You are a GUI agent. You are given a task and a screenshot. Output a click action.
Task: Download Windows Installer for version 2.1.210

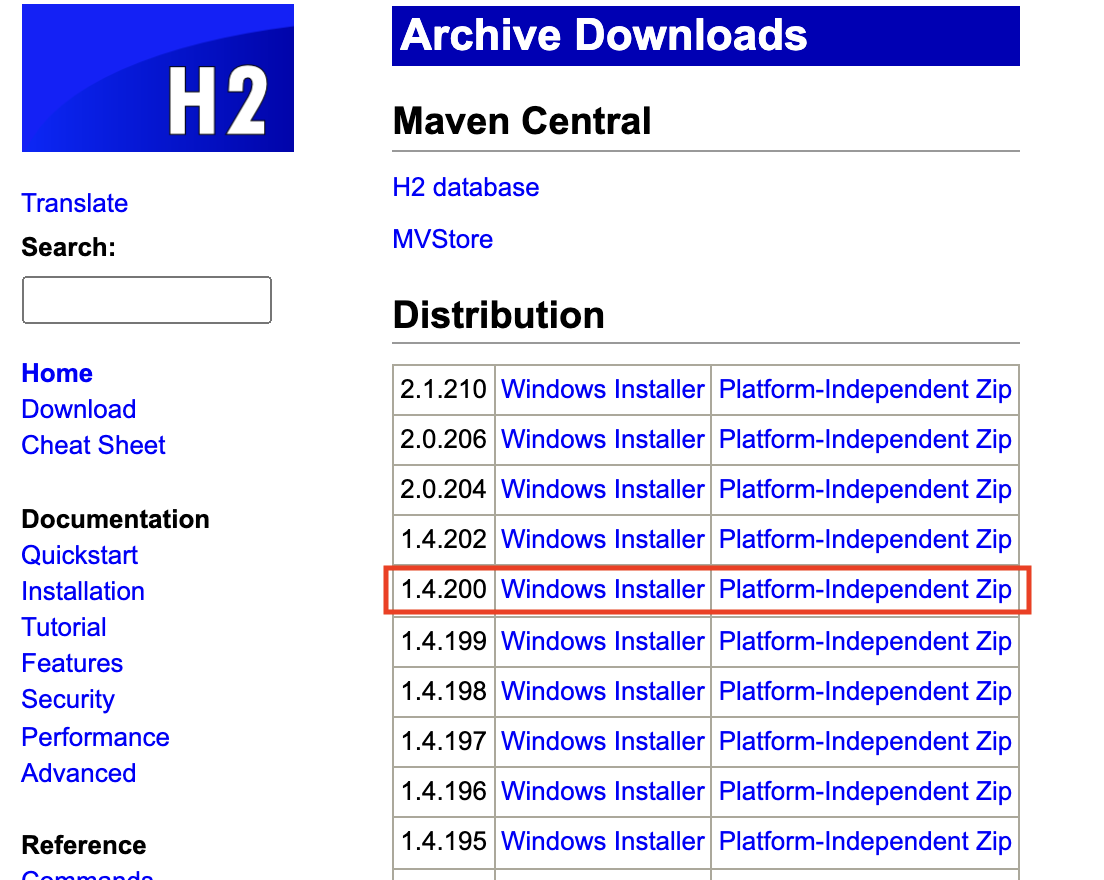[603, 389]
